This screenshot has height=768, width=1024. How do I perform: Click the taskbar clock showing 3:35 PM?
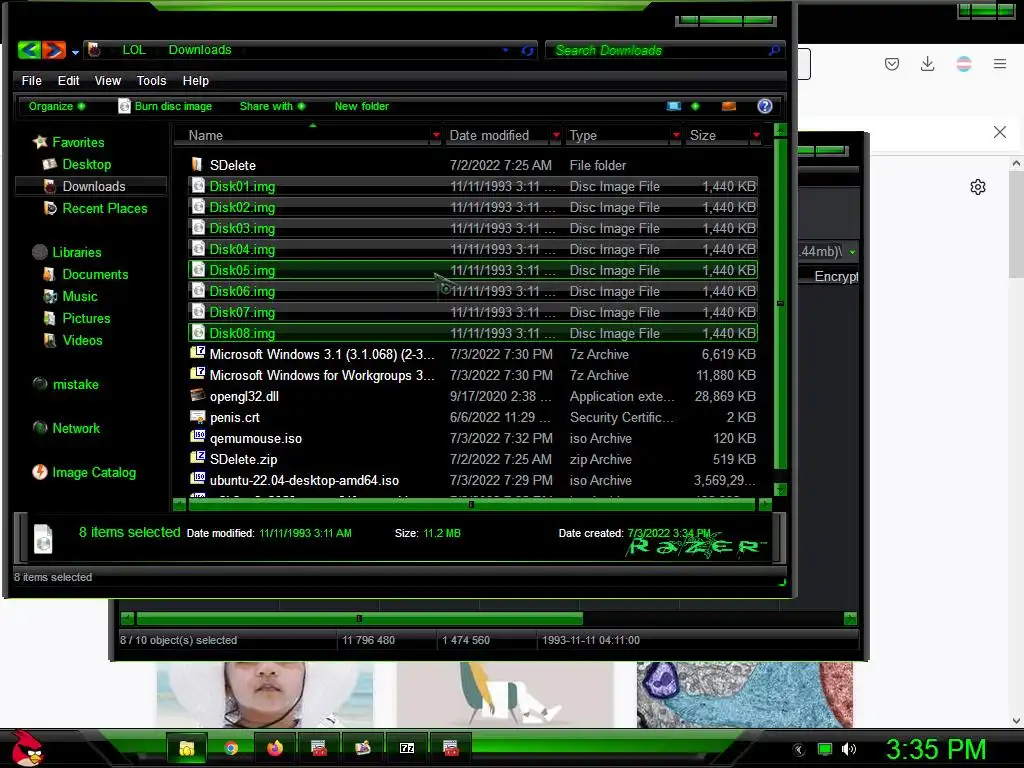pos(936,749)
